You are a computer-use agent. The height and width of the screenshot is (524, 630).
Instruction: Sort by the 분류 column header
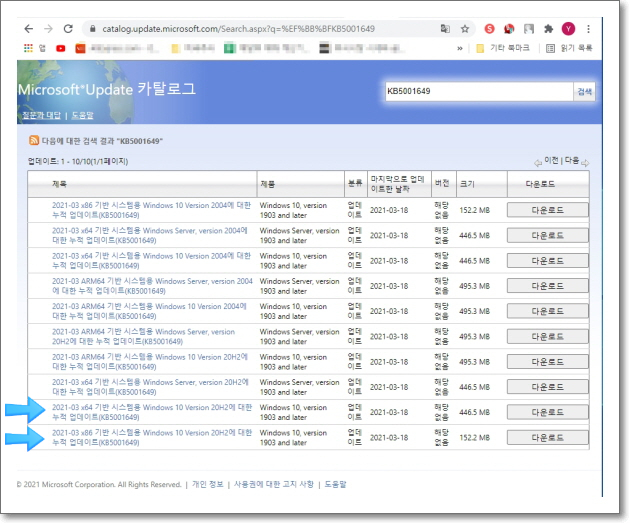355,183
